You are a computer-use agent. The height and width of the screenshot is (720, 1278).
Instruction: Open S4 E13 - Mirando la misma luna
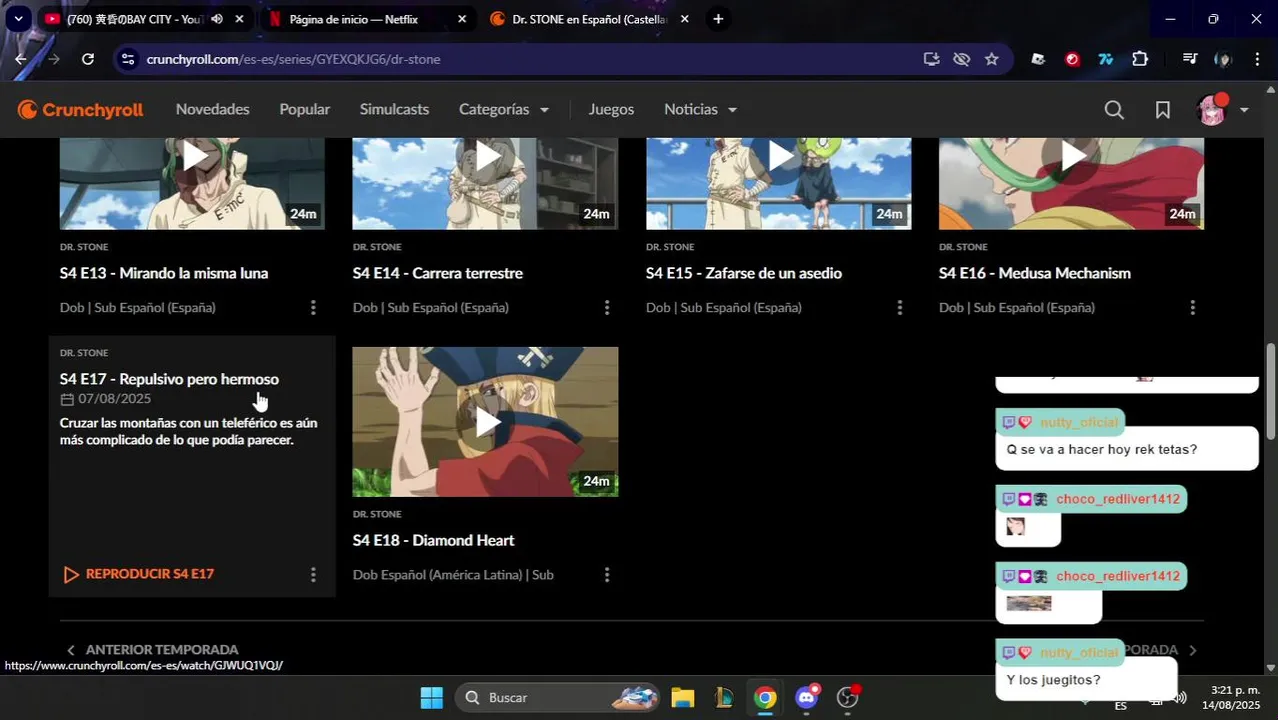pyautogui.click(x=164, y=273)
